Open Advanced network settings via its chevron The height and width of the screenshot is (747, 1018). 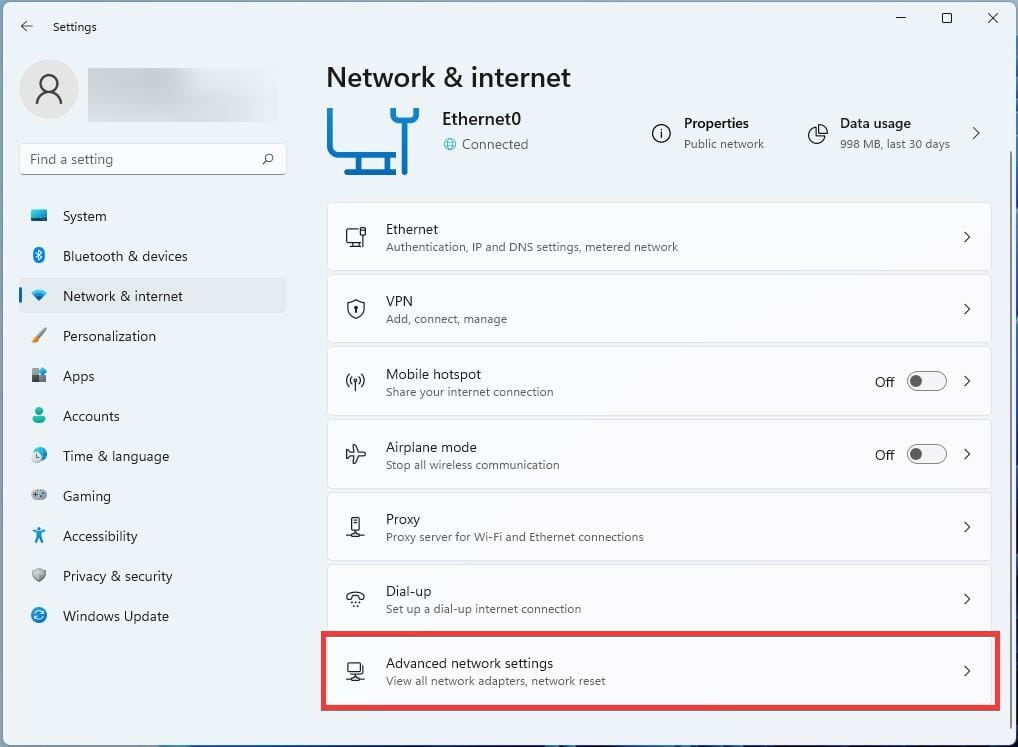[967, 671]
